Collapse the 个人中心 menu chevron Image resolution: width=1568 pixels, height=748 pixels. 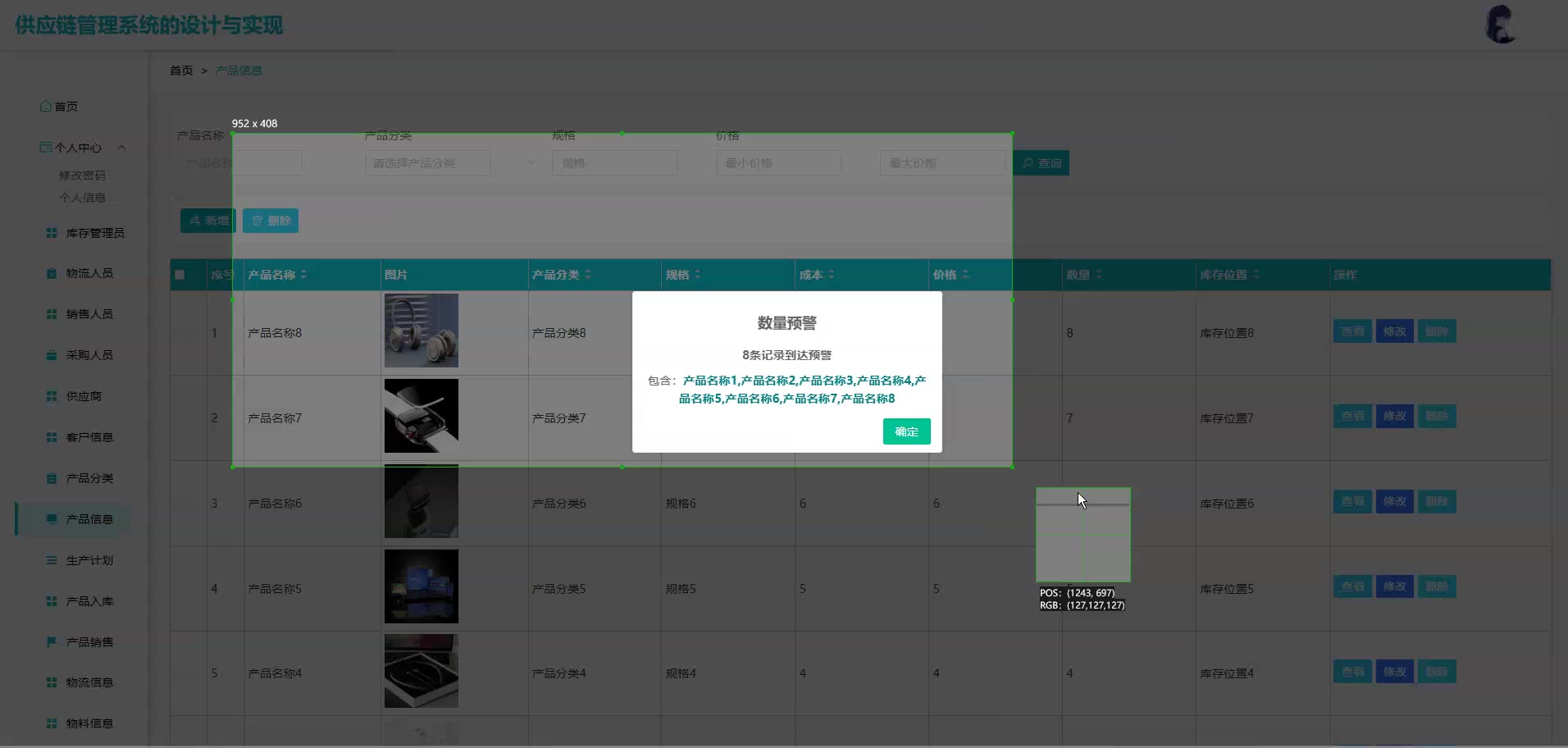pos(121,148)
